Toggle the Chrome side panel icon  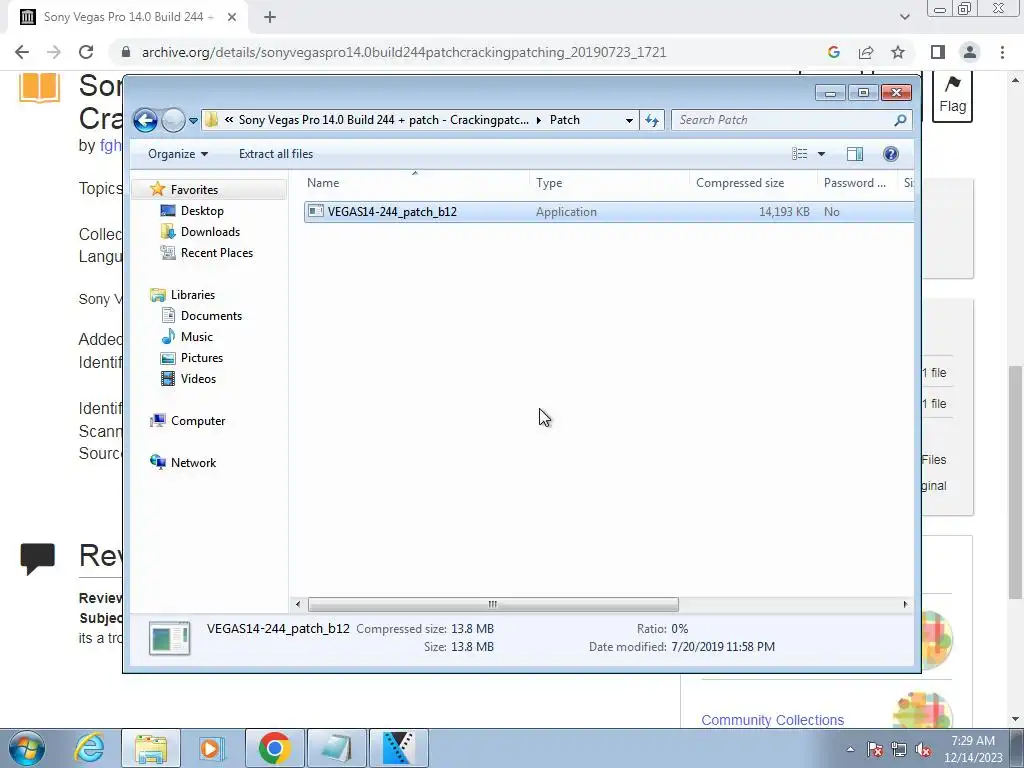(x=938, y=52)
